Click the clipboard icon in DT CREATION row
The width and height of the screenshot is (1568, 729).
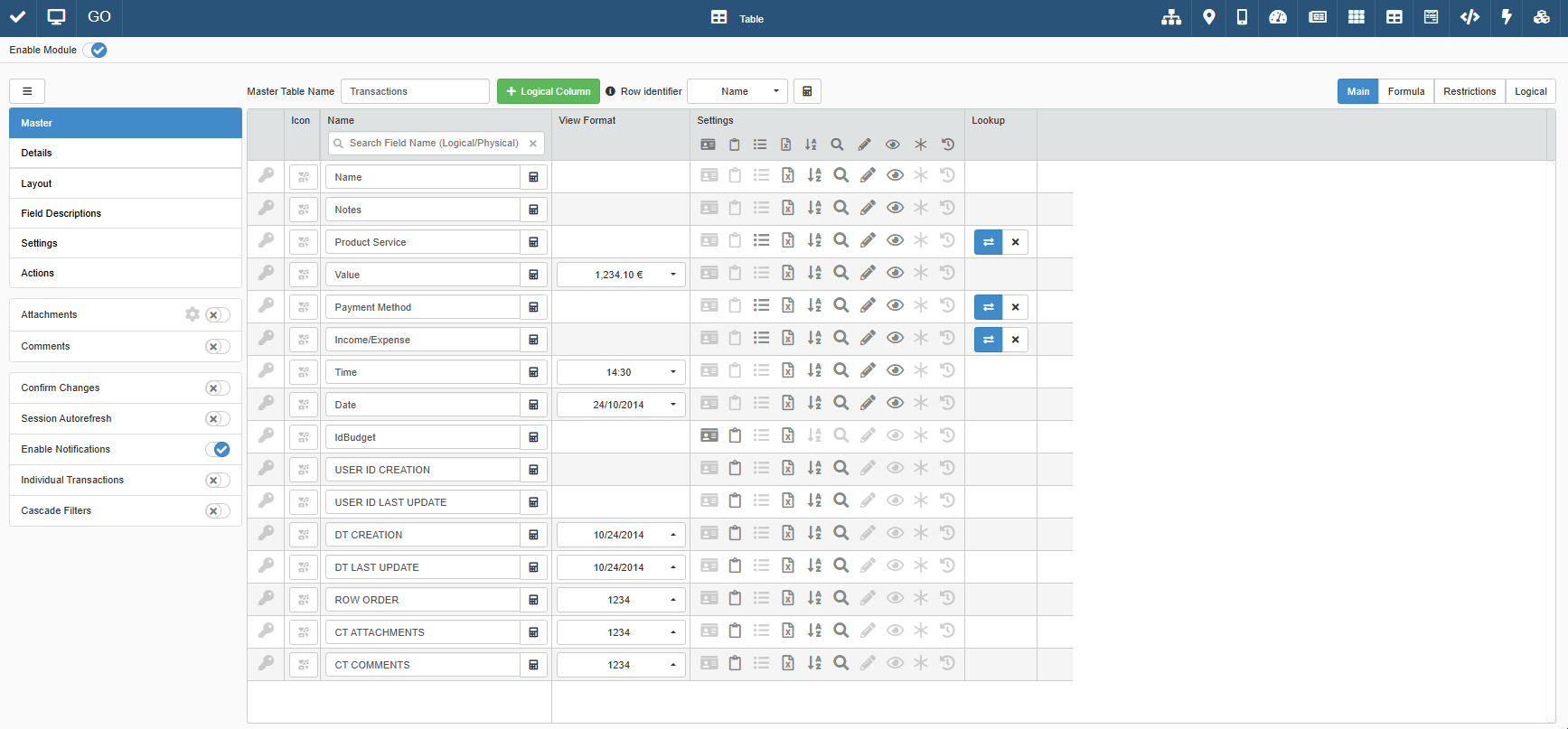[x=735, y=533]
